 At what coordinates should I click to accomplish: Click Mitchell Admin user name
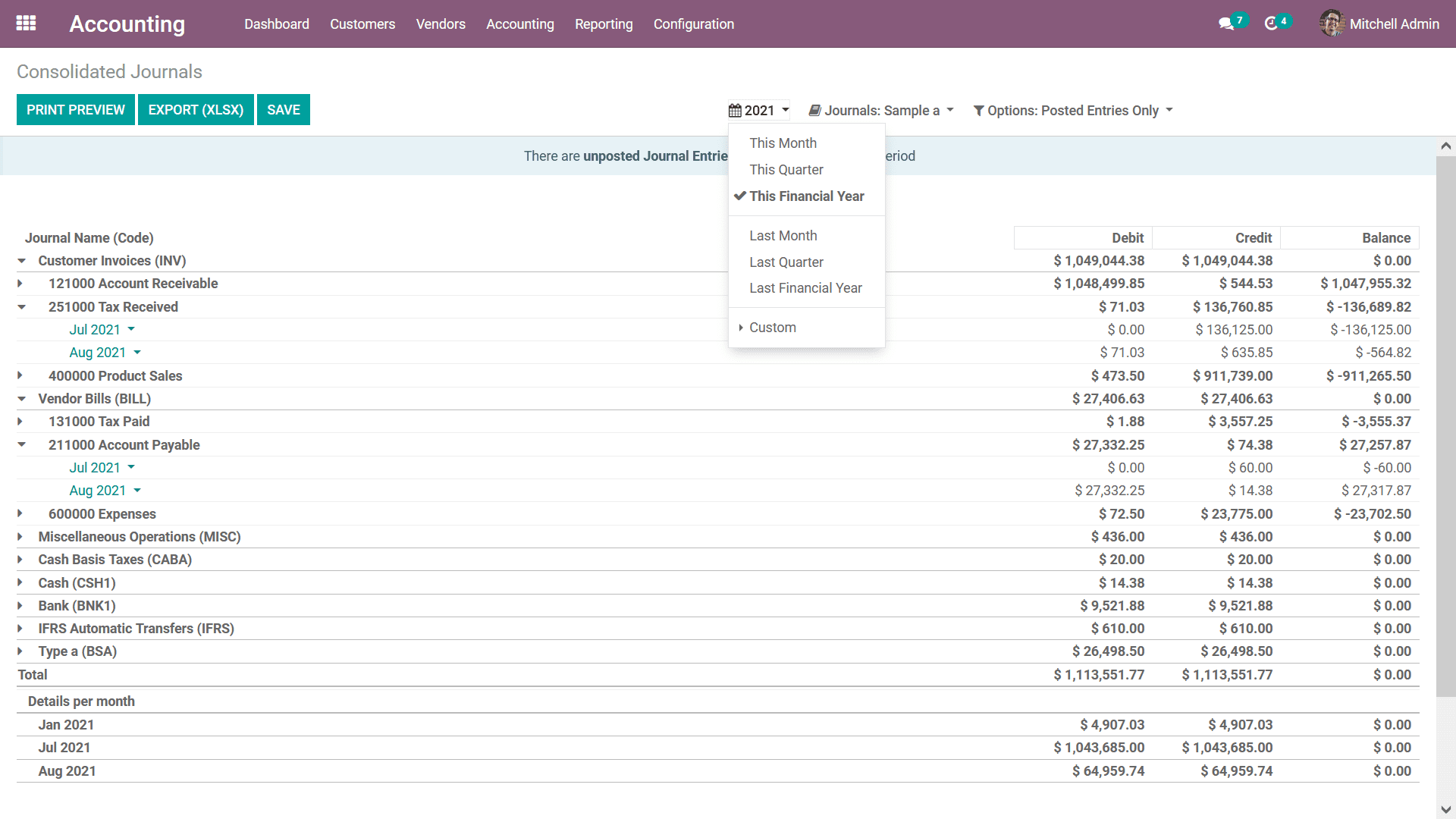click(1394, 24)
